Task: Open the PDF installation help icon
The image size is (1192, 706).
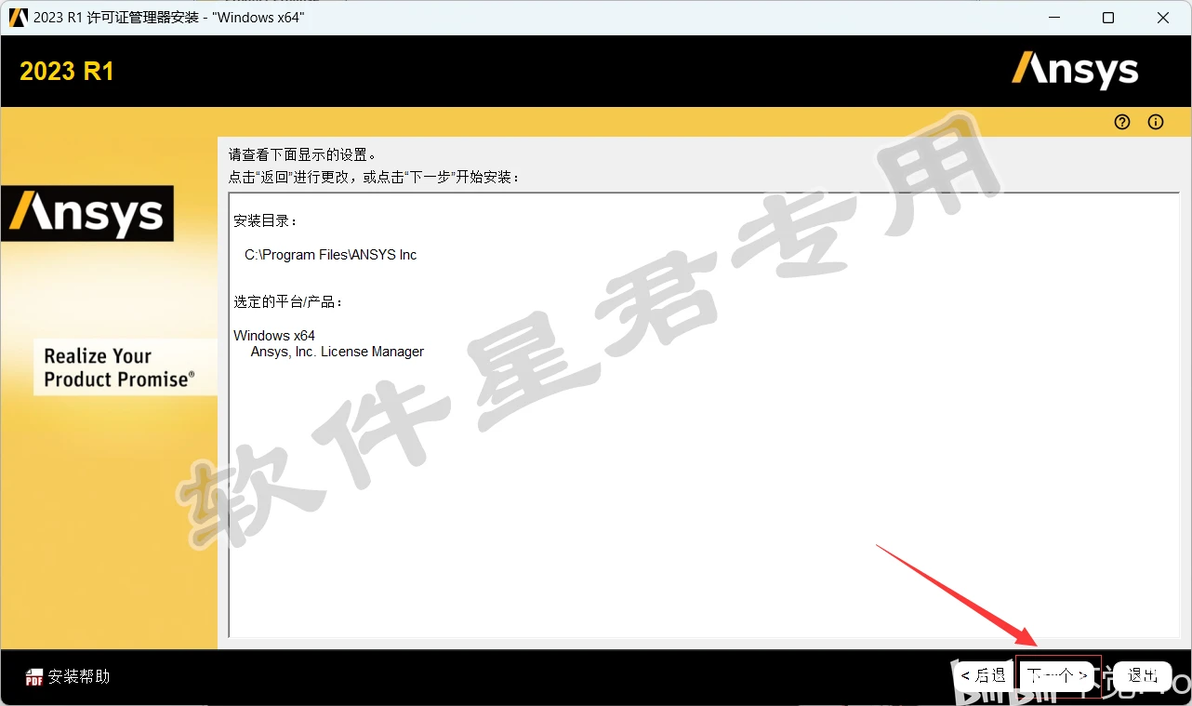Action: [x=33, y=676]
